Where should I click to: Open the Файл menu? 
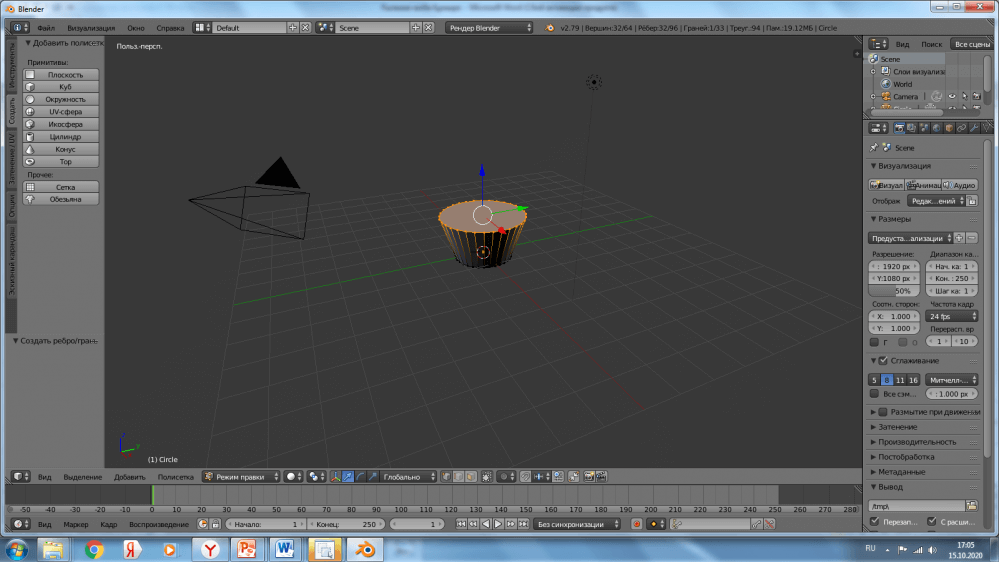point(46,28)
